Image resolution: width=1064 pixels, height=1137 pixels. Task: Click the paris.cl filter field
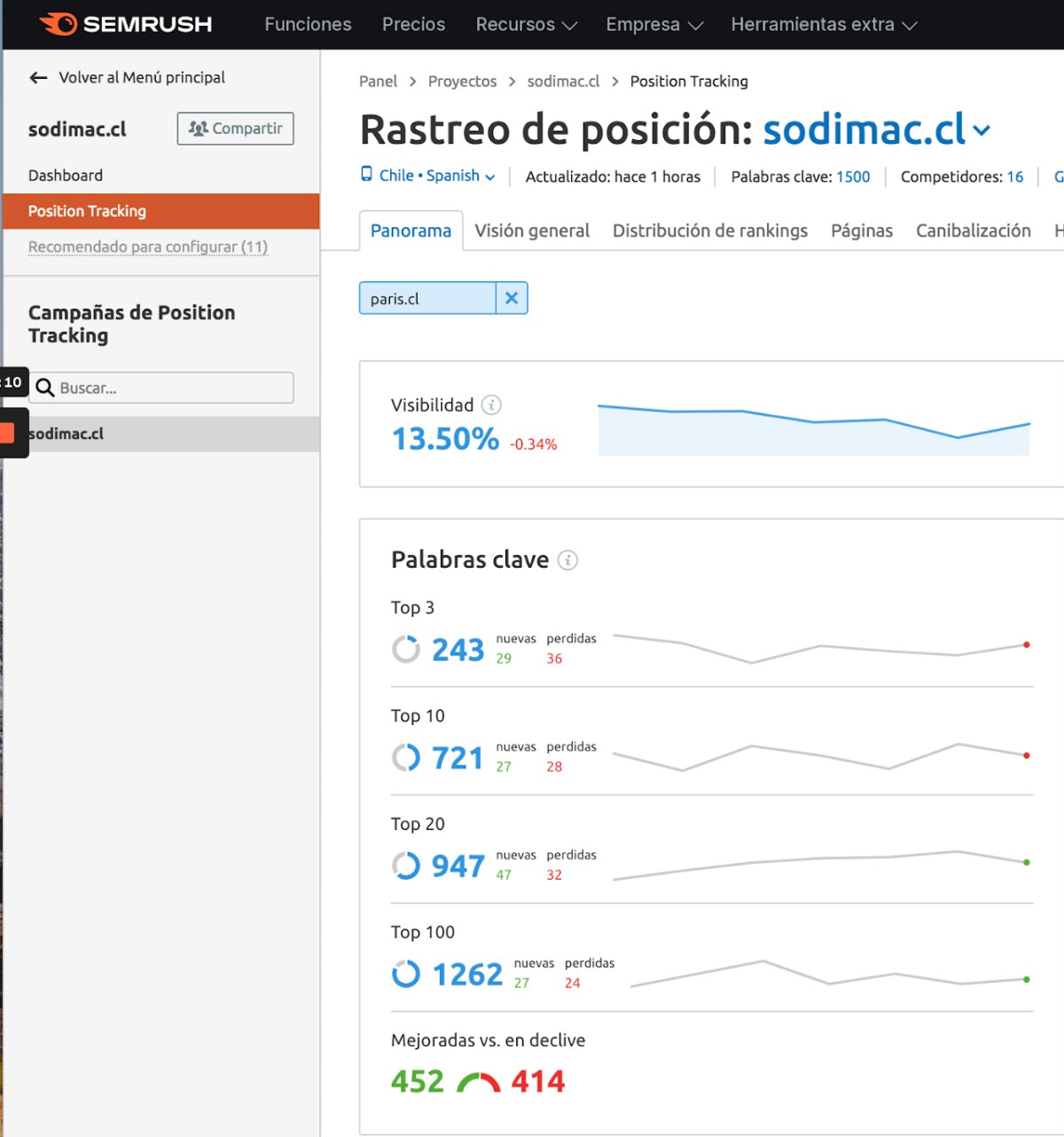(427, 298)
